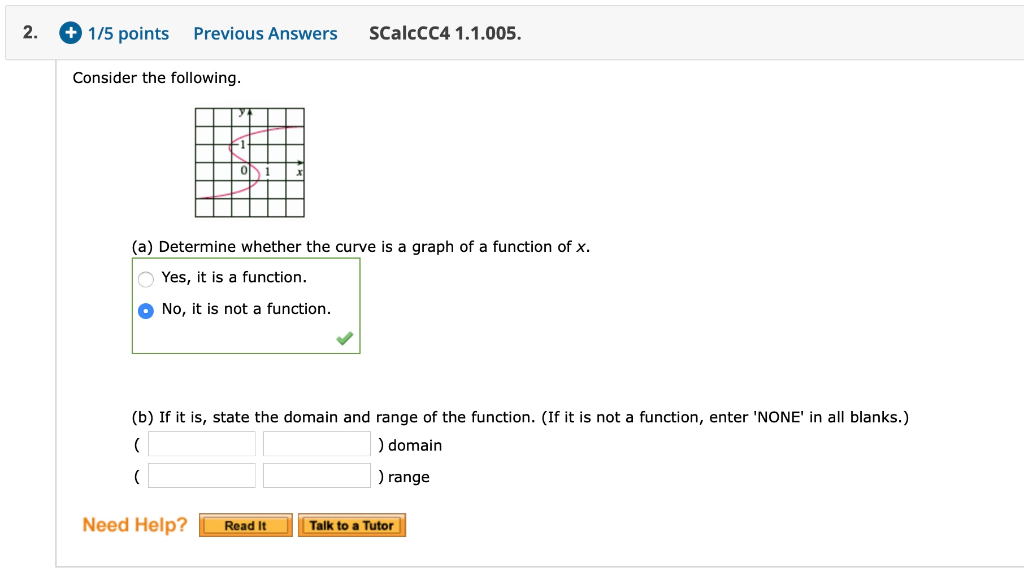
Task: Open the Previous Answers page
Action: click(265, 33)
